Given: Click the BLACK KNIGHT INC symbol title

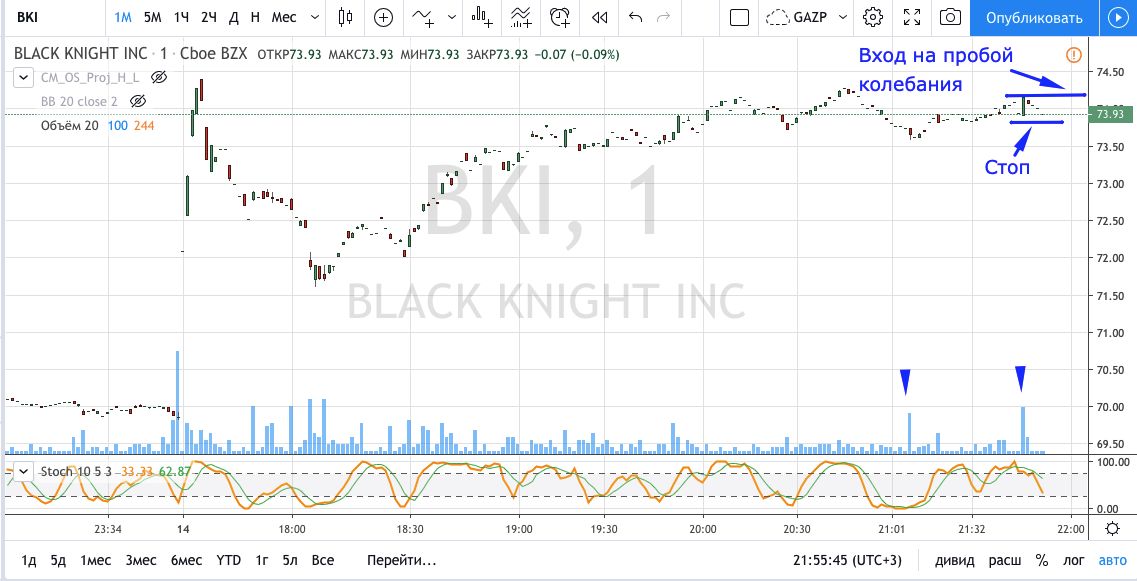Looking at the screenshot, I should click(x=80, y=54).
